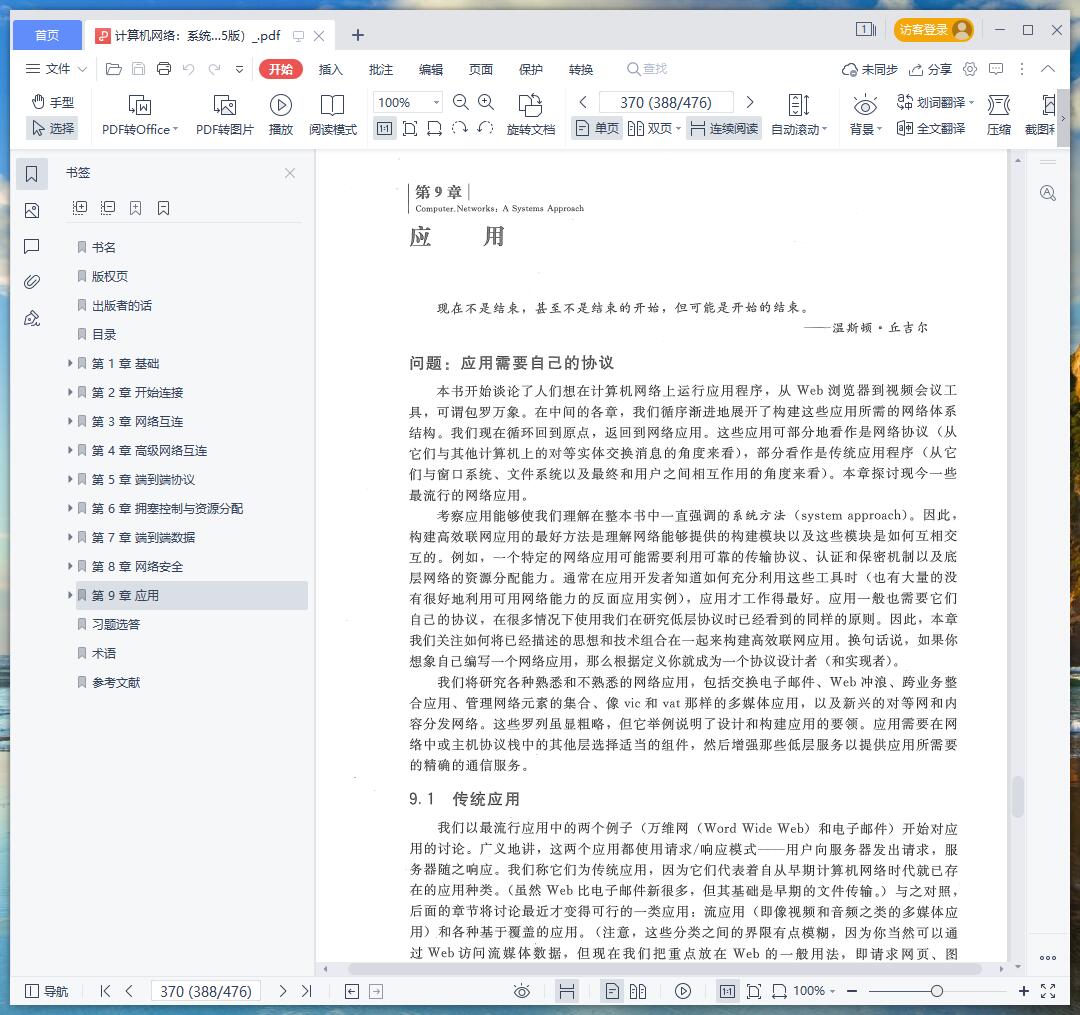
Task: Open the 转换 ribbon tab
Action: [x=581, y=69]
